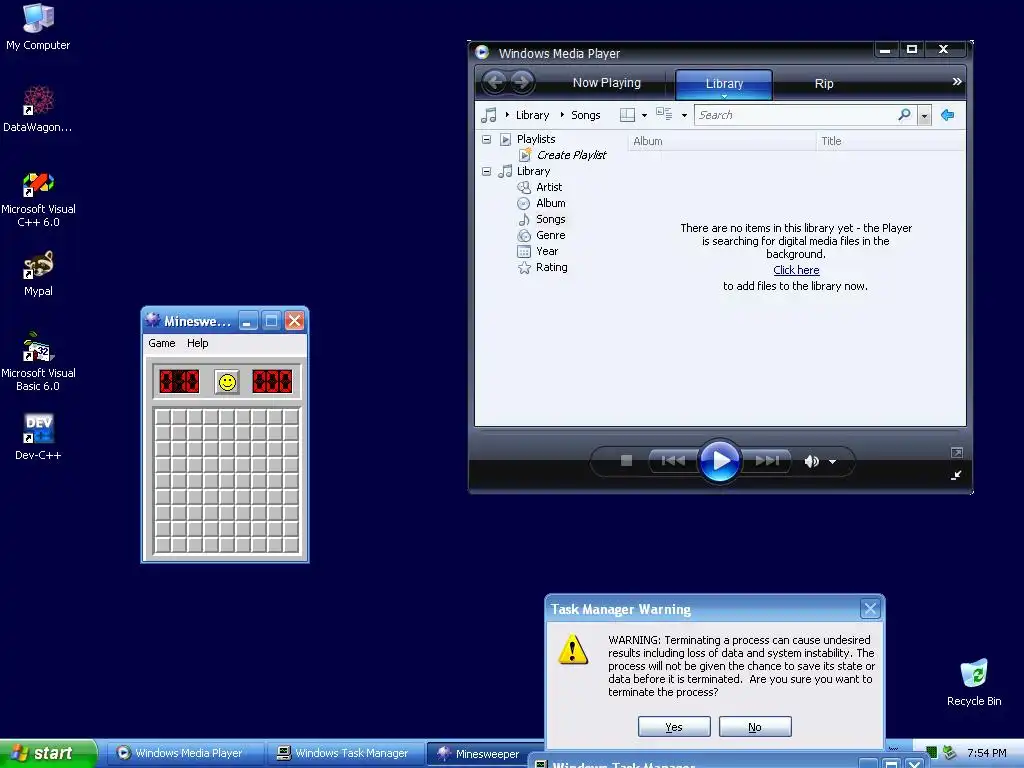Click the Previous track button
Image resolution: width=1024 pixels, height=768 pixels.
(x=673, y=461)
